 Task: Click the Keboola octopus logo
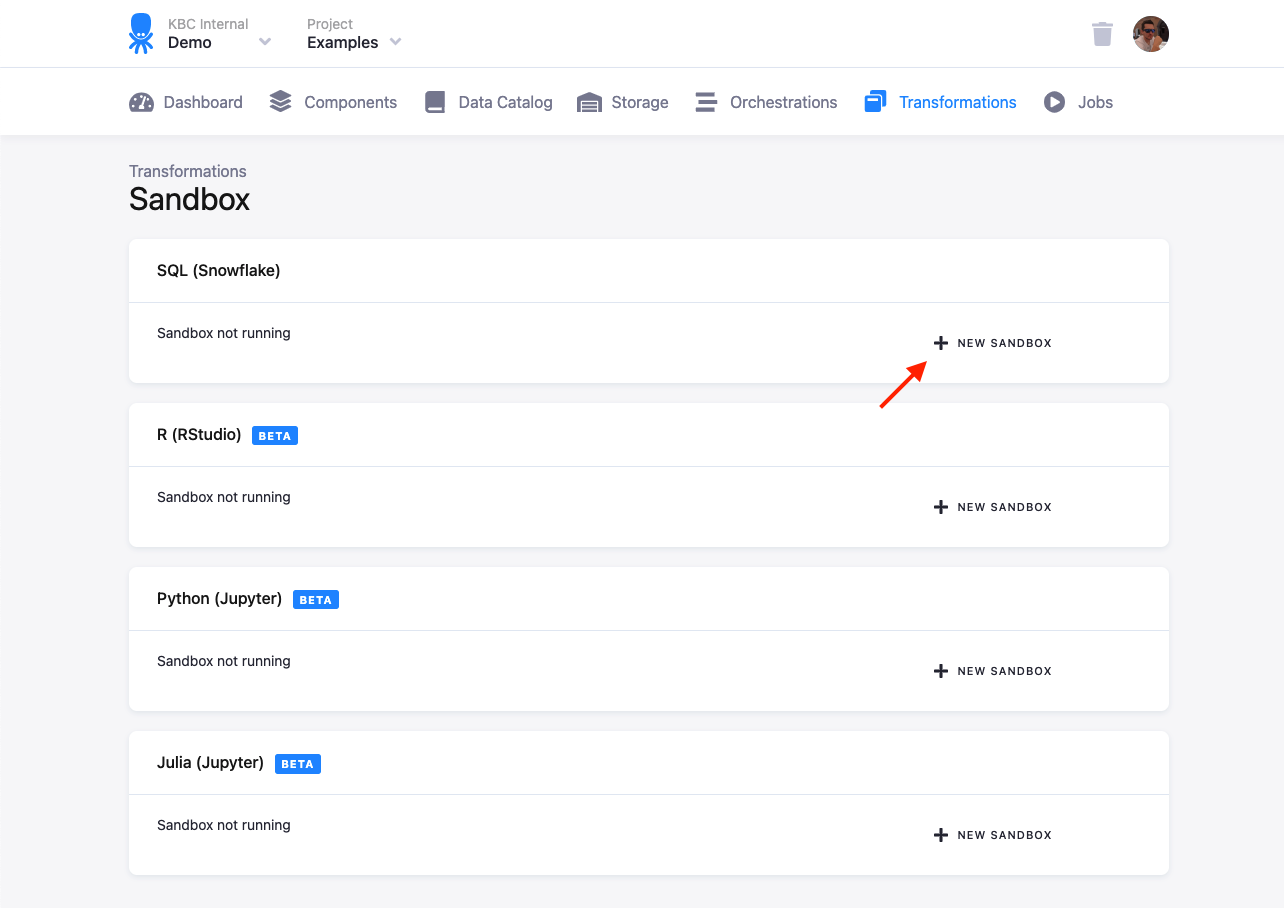coord(141,33)
